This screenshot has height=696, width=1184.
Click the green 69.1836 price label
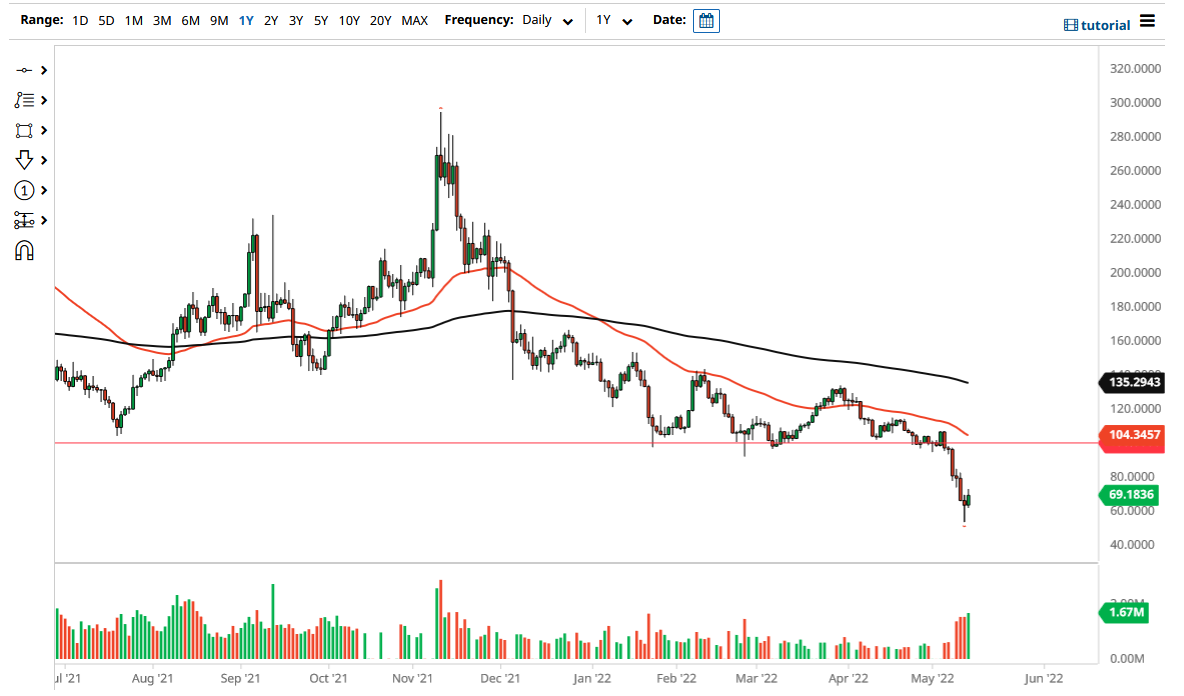pyautogui.click(x=1131, y=495)
